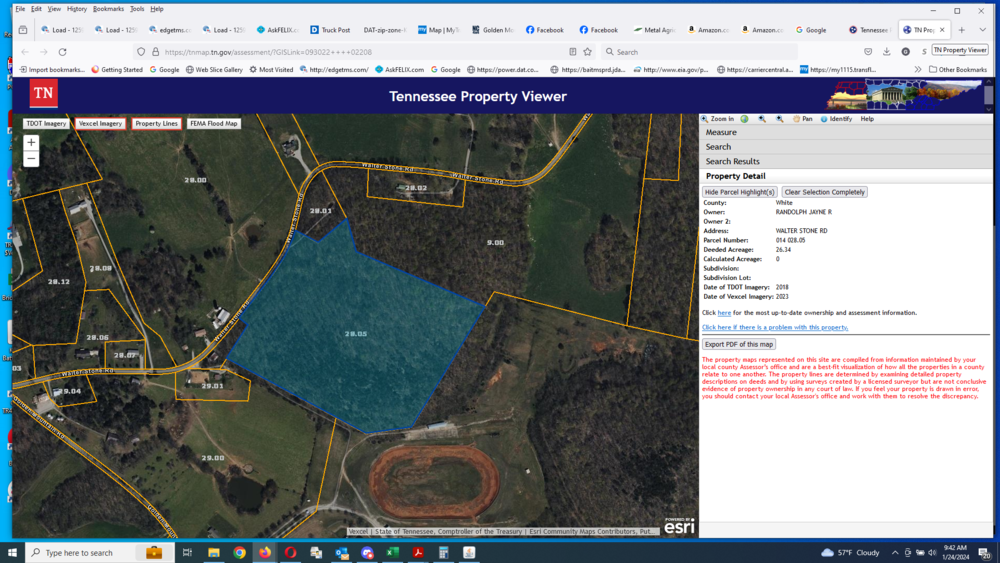Click the globe full extent icon
The image size is (1000, 563).
[x=744, y=119]
